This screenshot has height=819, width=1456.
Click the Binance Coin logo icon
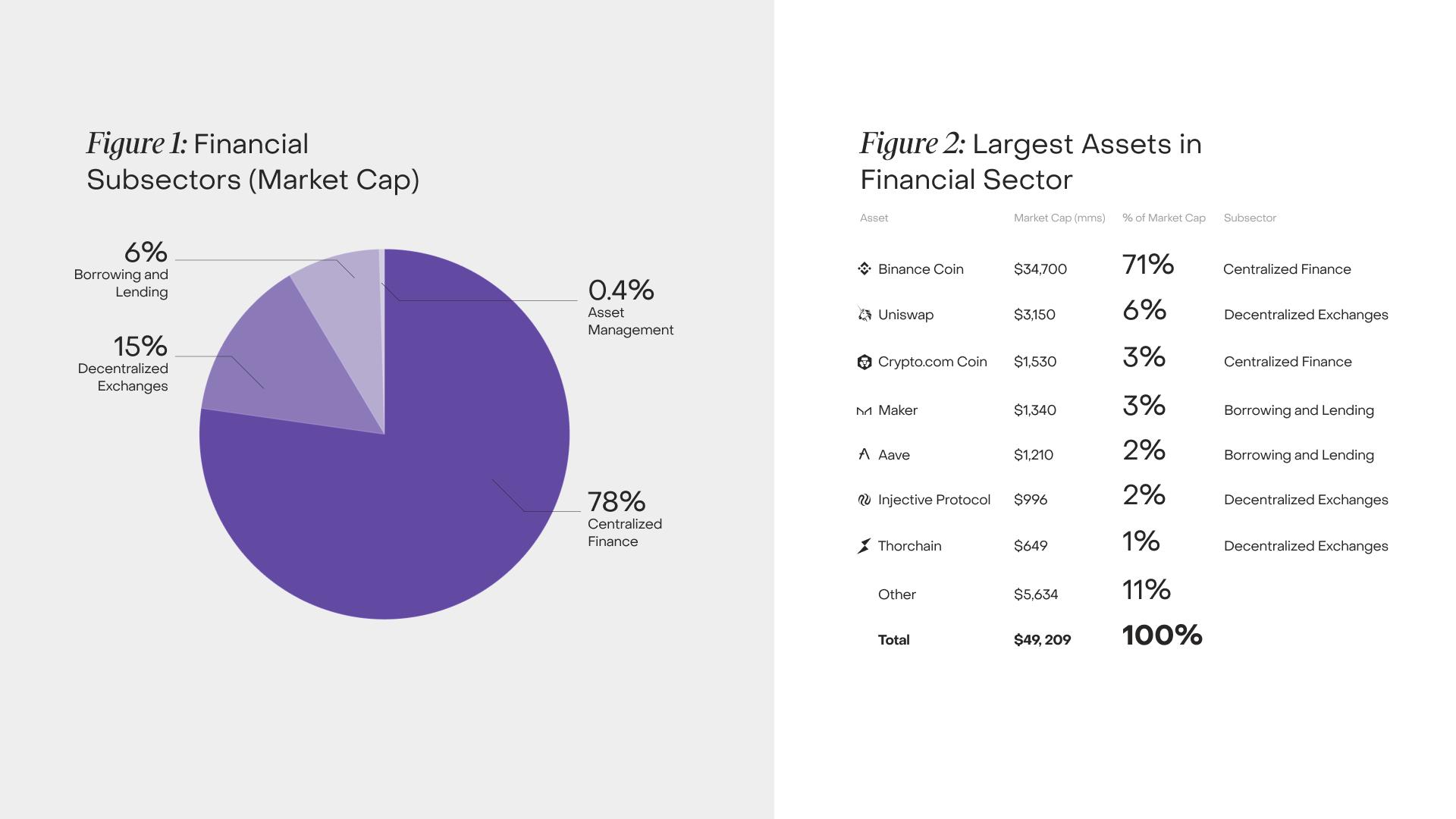pyautogui.click(x=864, y=268)
